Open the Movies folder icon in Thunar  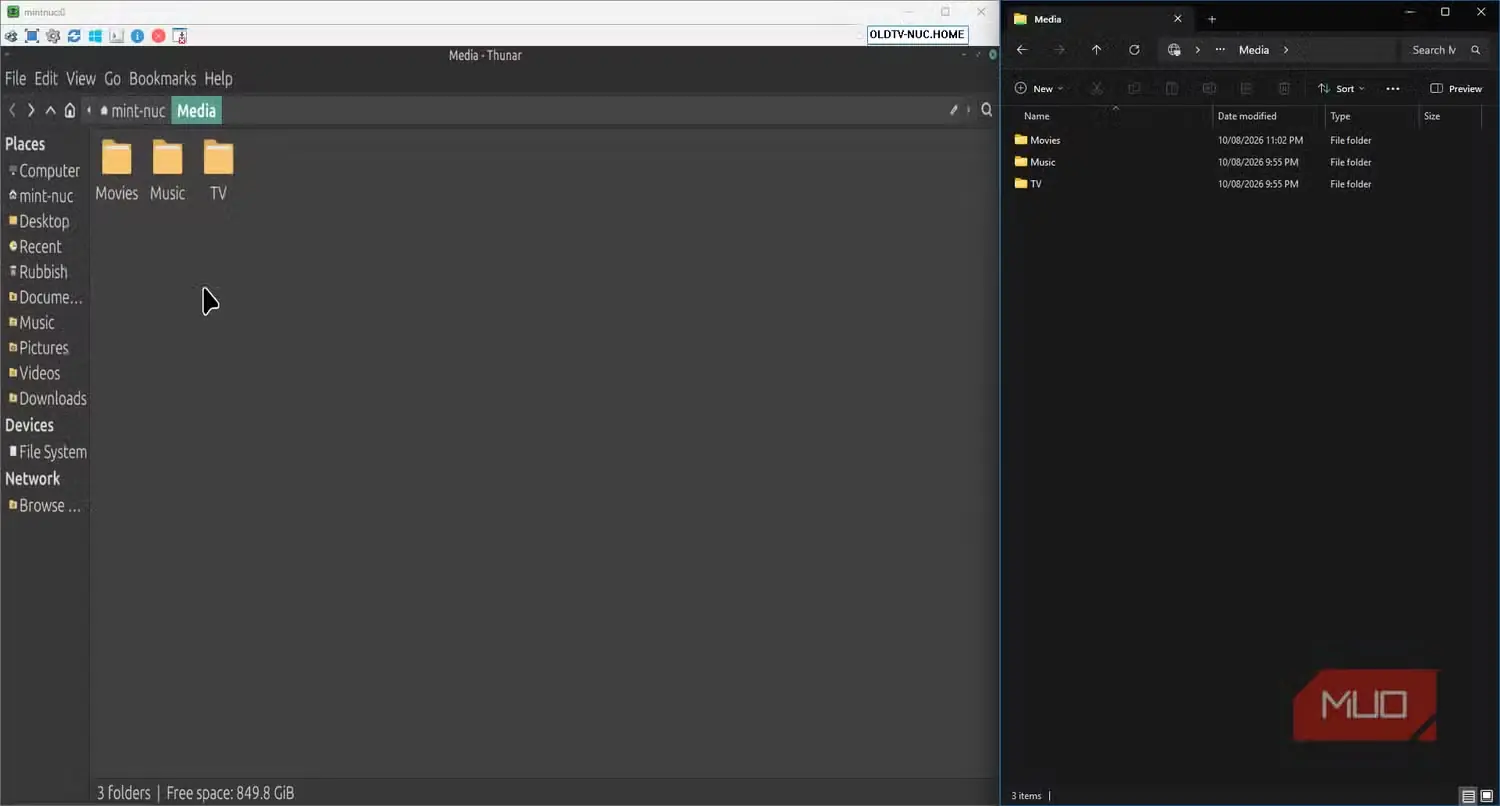pyautogui.click(x=117, y=158)
